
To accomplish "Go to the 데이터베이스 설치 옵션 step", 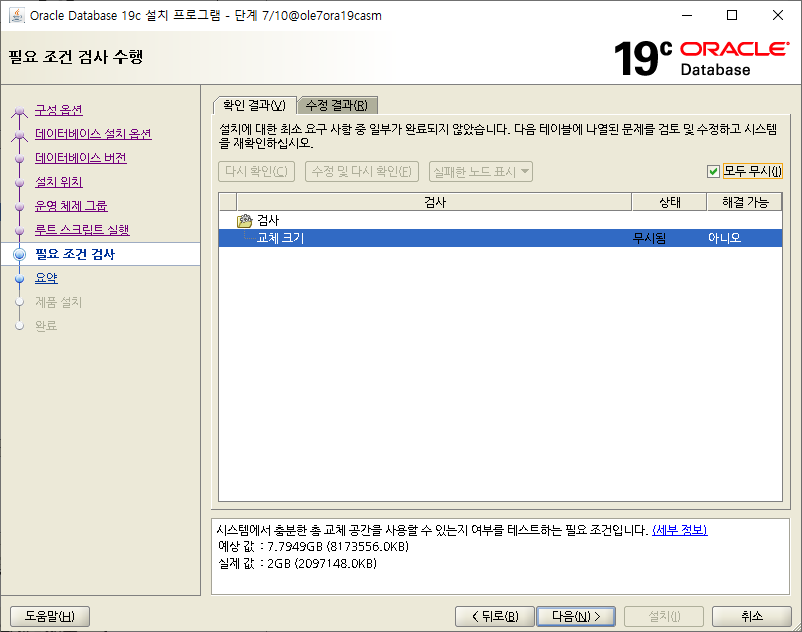I will 93,134.
